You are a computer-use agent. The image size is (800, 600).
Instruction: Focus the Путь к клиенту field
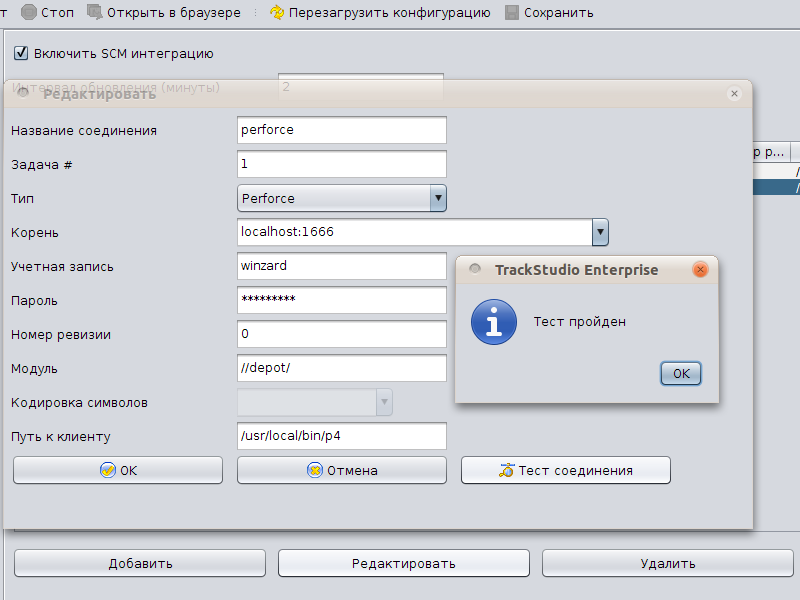342,436
